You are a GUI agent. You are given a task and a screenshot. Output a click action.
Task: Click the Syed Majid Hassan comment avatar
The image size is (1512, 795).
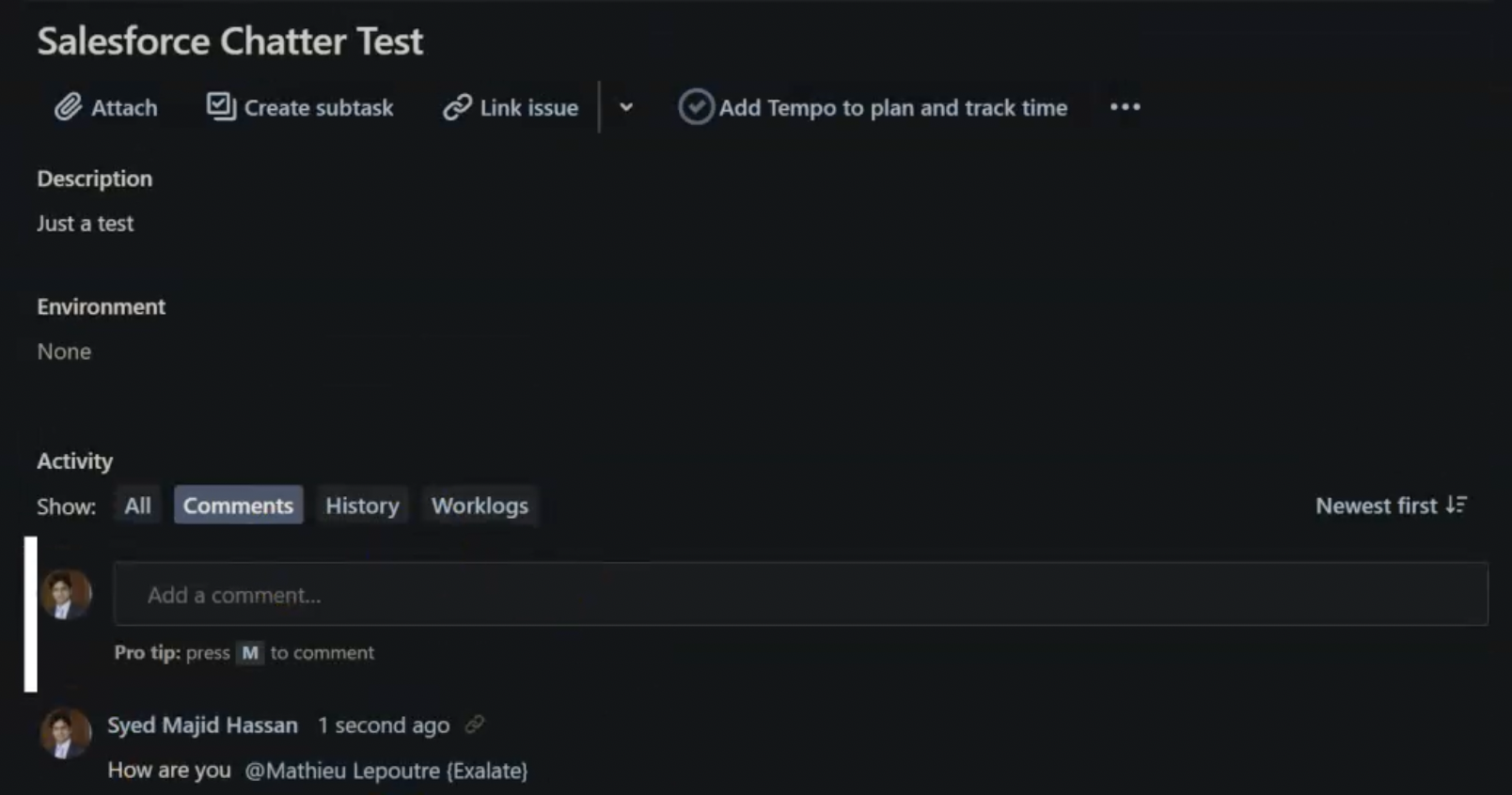pos(65,732)
